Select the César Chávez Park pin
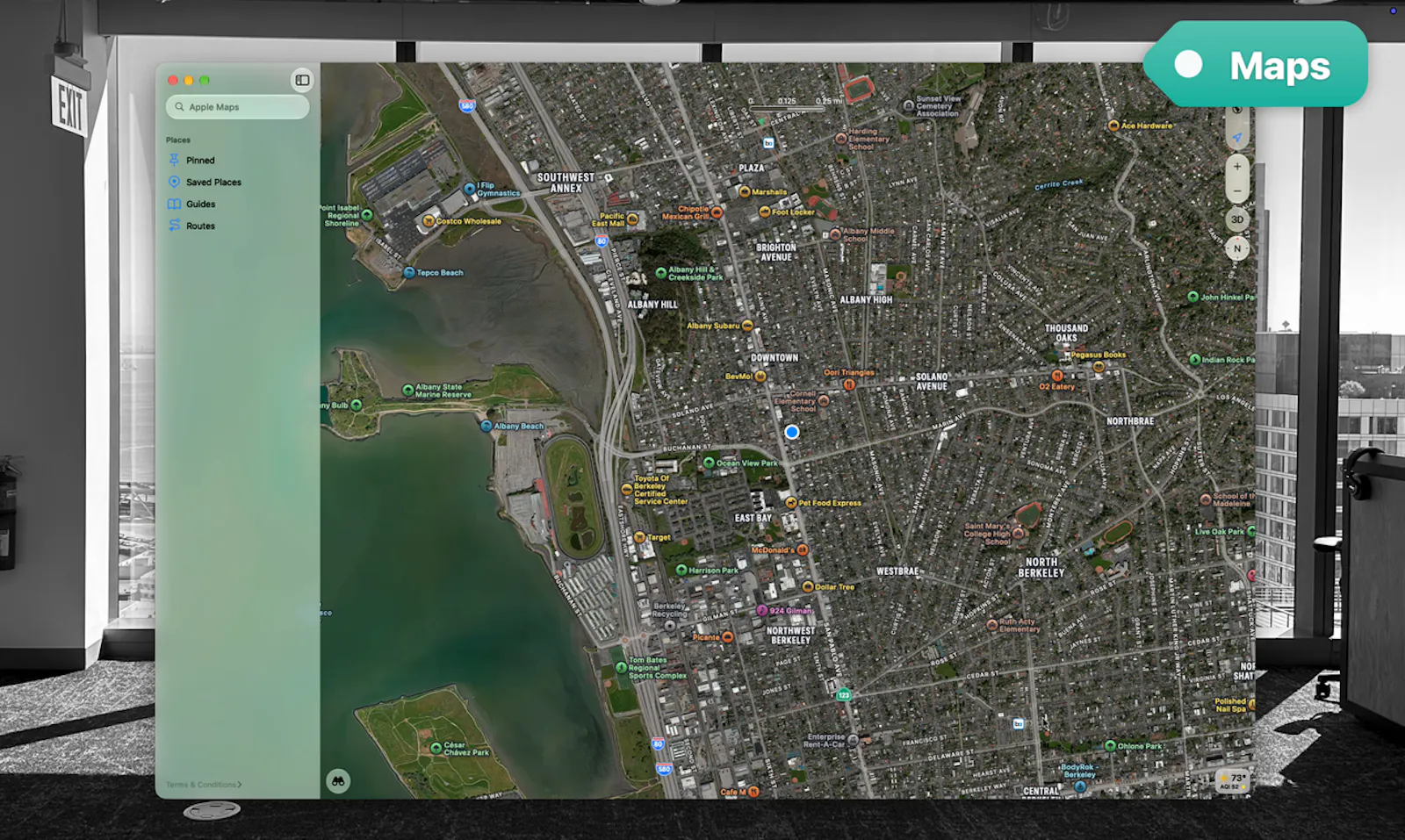1405x840 pixels. point(436,748)
